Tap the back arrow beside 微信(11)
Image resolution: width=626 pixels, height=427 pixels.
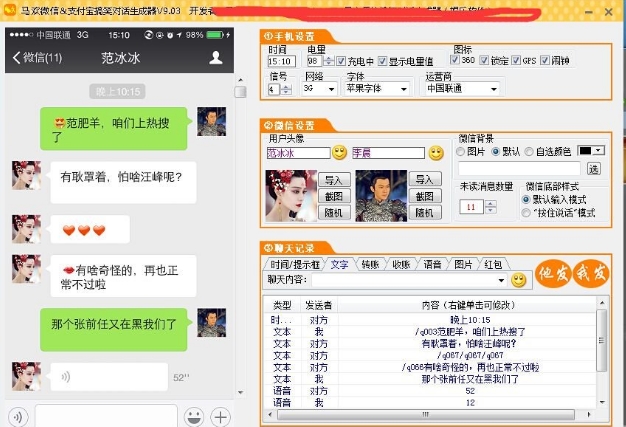(16, 58)
